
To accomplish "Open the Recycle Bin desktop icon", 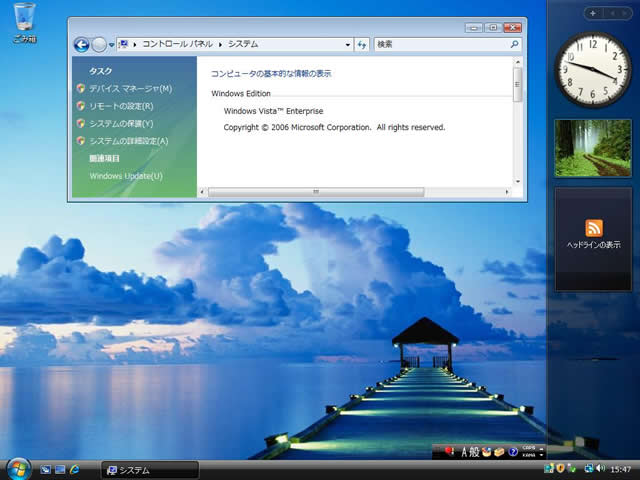I will (23, 20).
